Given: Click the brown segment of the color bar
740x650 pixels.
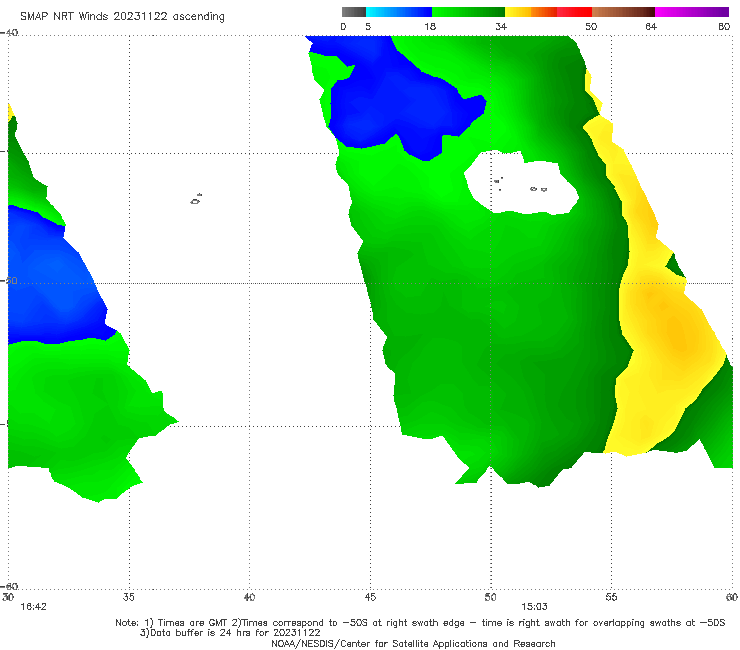Looking at the screenshot, I should coord(623,12).
